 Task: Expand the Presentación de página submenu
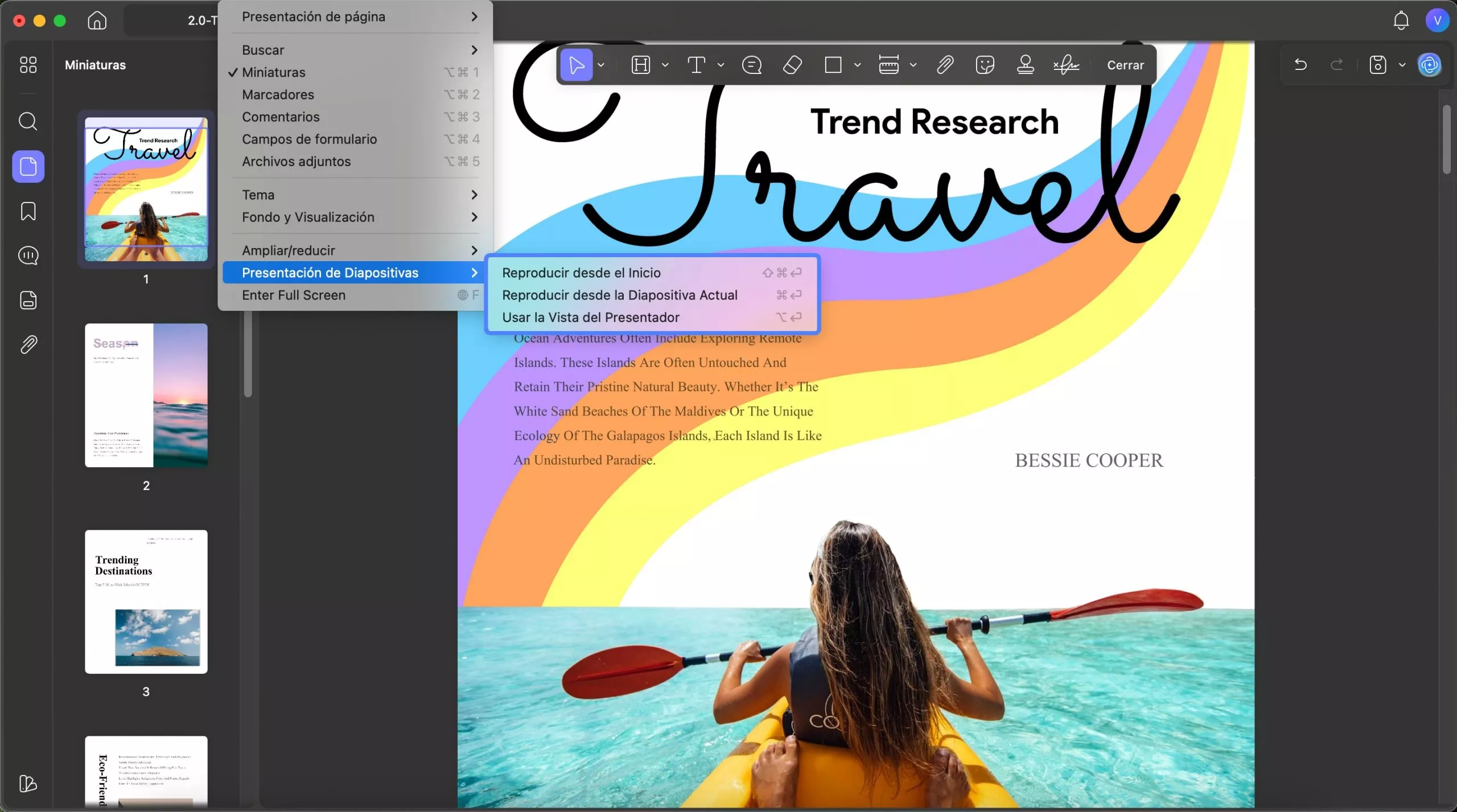(x=354, y=17)
